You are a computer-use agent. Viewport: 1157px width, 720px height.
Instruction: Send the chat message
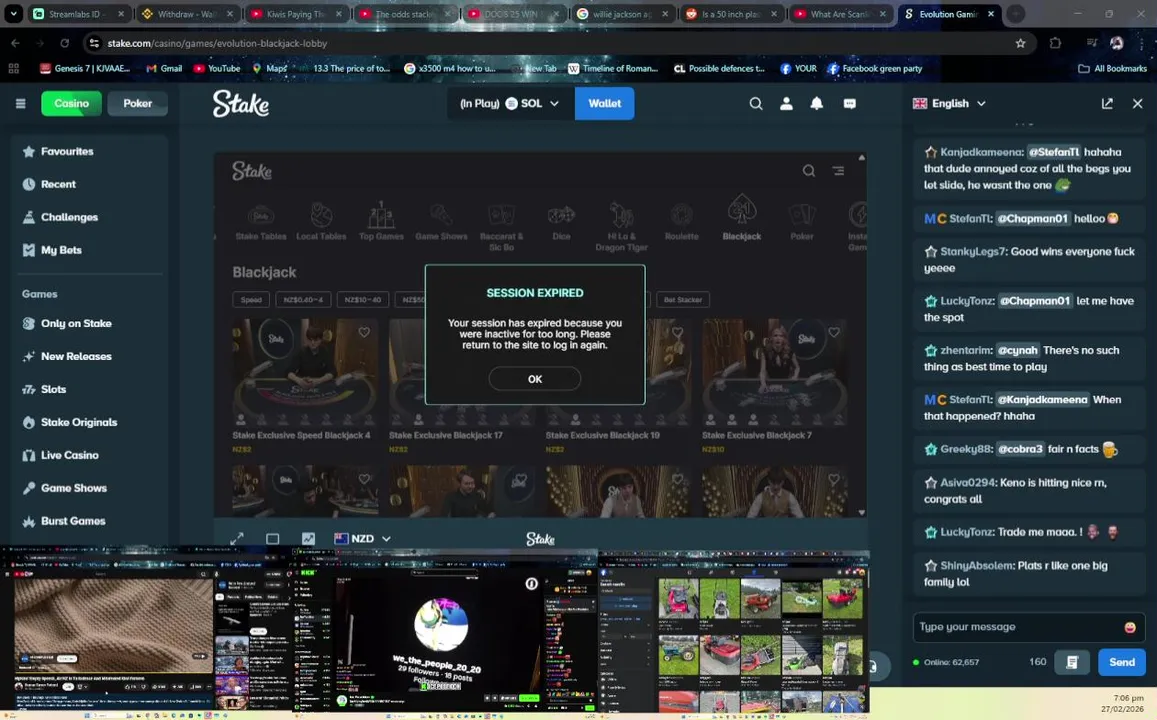pyautogui.click(x=1122, y=662)
